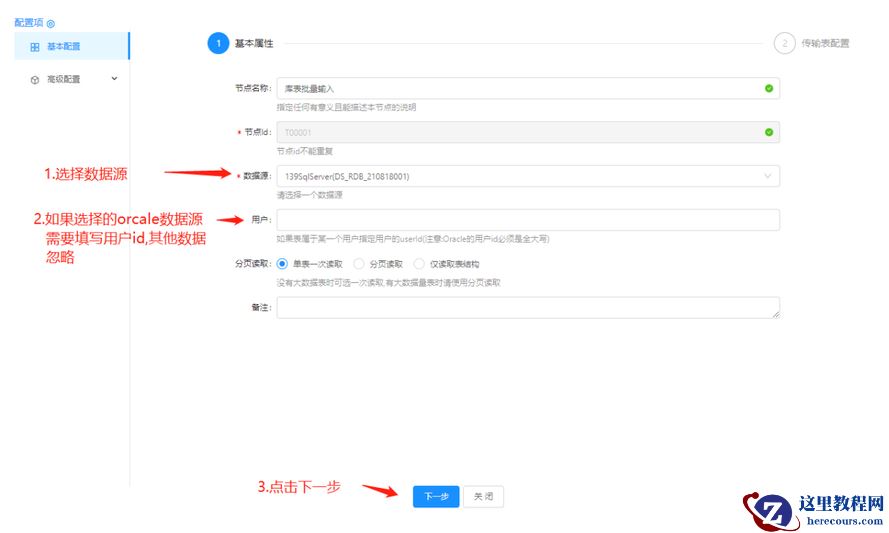Click the 关闭 button

click(x=484, y=497)
